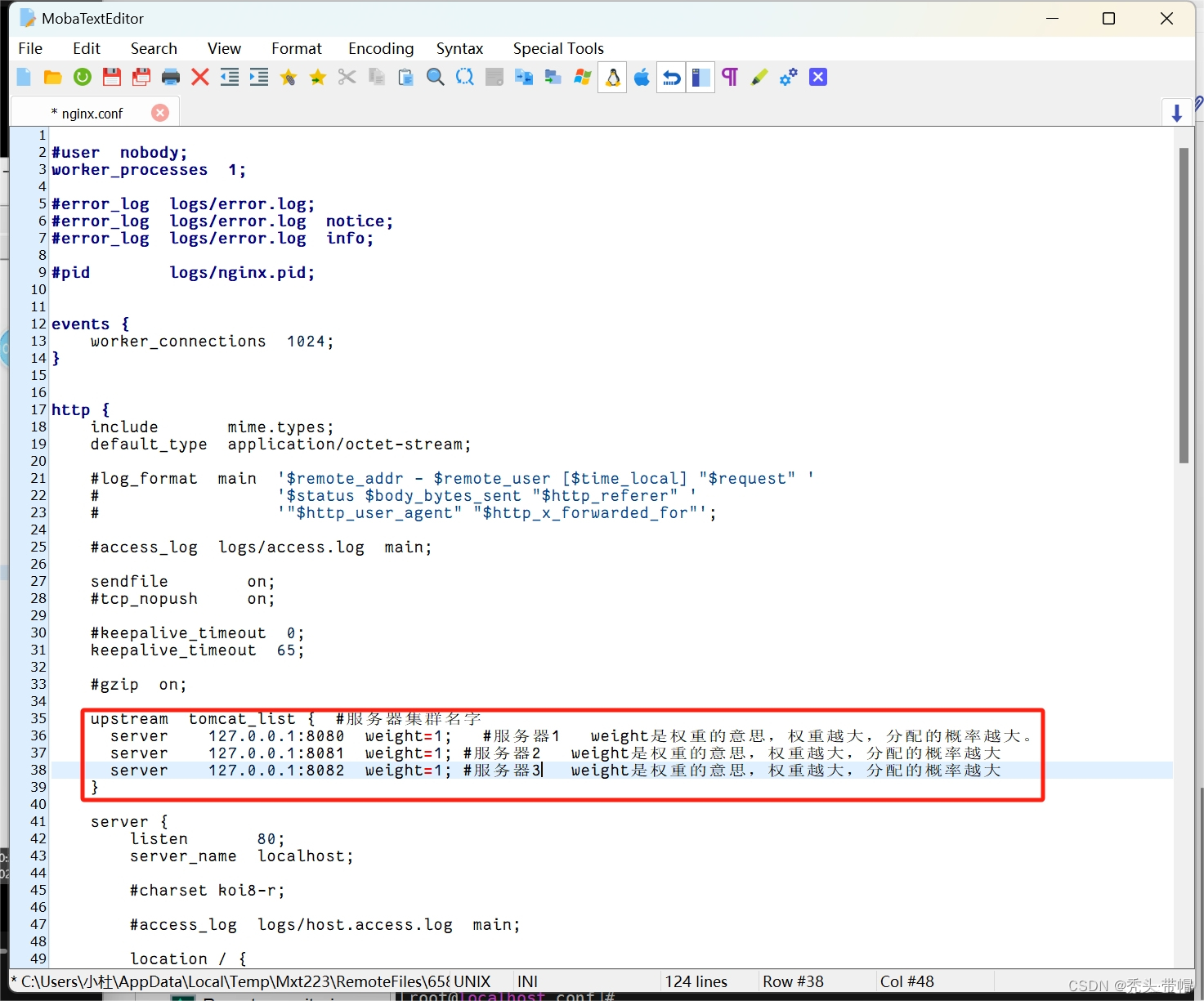The width and height of the screenshot is (1204, 1001).
Task: Reload the file with the green refresh icon
Action: [x=83, y=78]
